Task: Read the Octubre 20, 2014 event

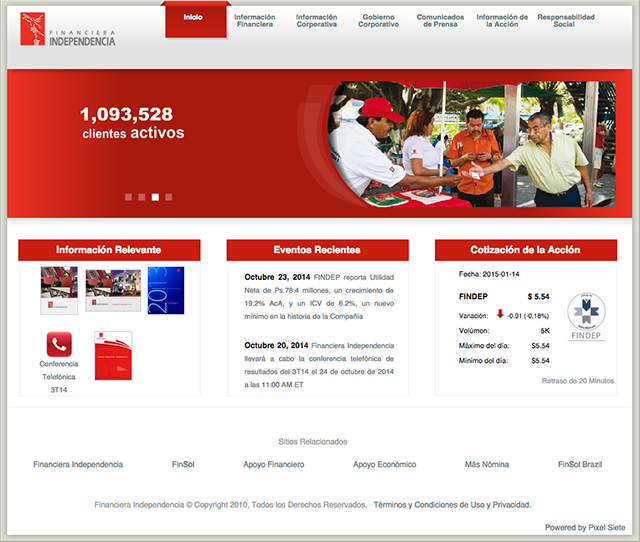Action: pyautogui.click(x=319, y=365)
